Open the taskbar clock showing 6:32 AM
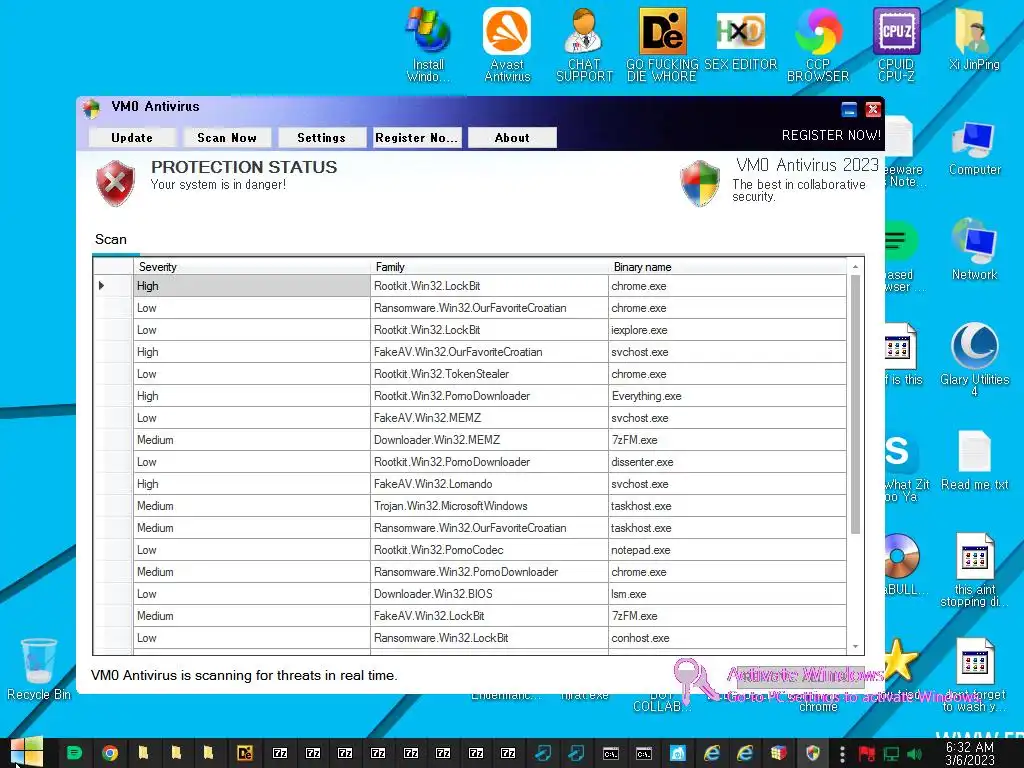The height and width of the screenshot is (768, 1024). coord(970,754)
